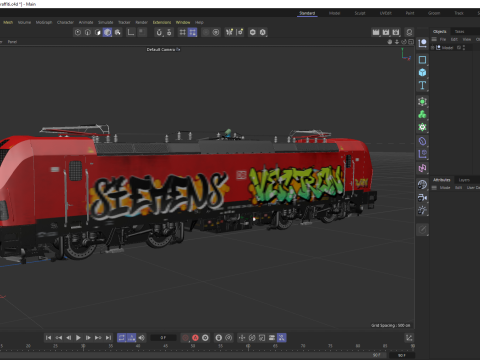
Task: Click the graph icon right of the timeline
Action: coord(409,338)
